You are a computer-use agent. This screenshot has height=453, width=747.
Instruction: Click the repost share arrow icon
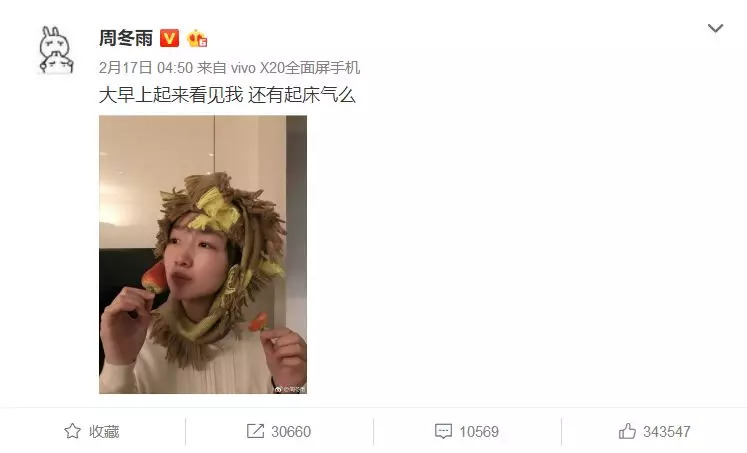pyautogui.click(x=255, y=431)
